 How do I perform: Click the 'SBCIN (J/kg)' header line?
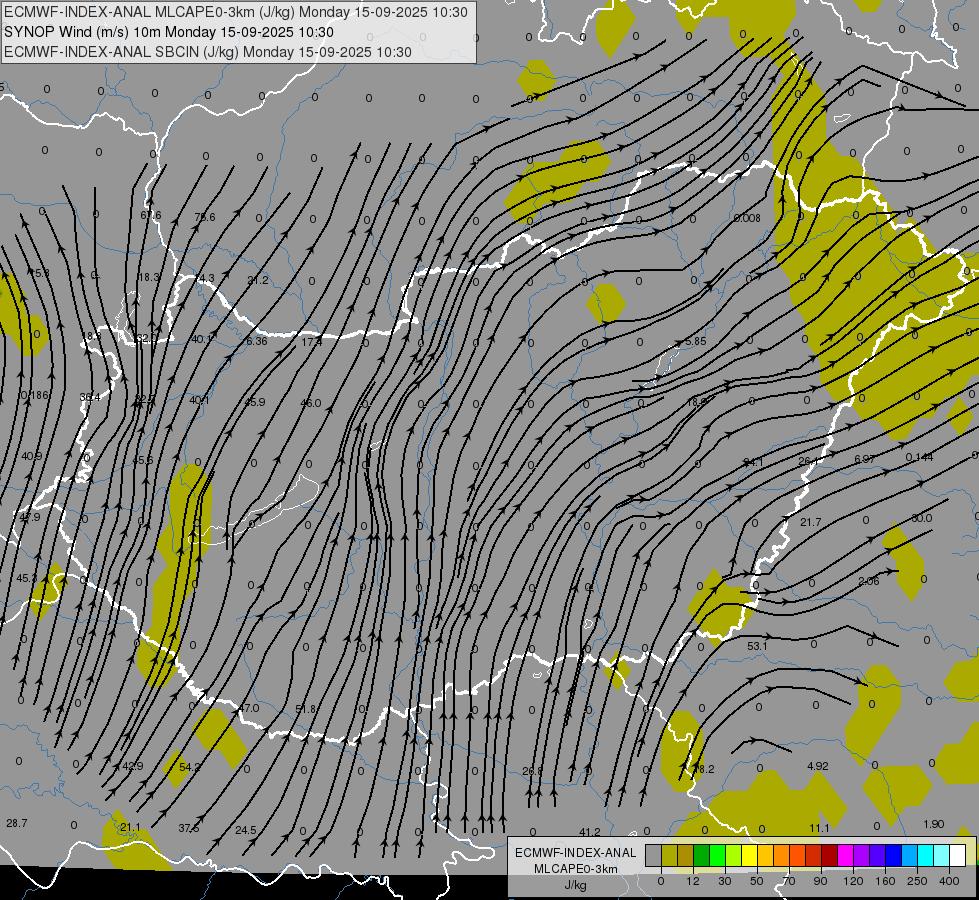point(208,52)
